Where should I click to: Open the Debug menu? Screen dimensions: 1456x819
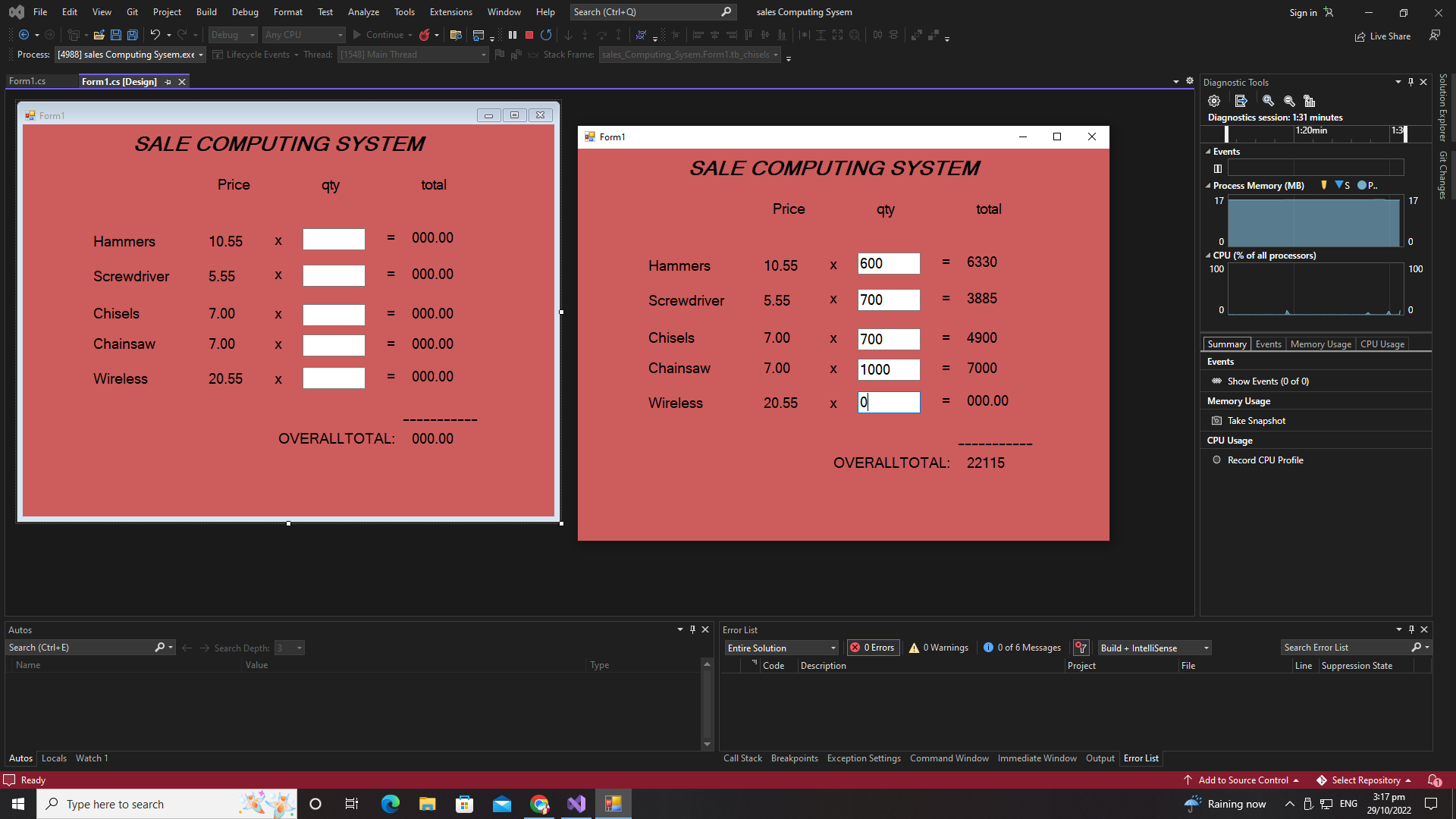245,12
